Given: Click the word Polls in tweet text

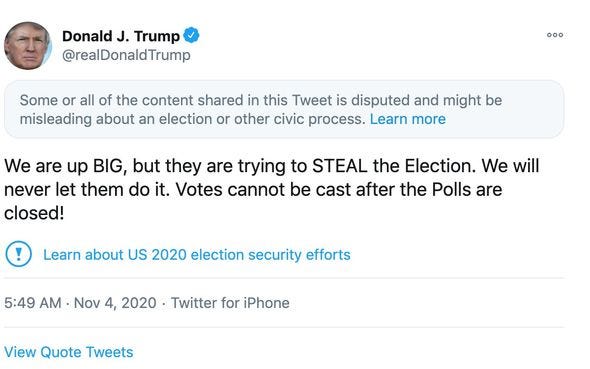Looking at the screenshot, I should tap(451, 189).
